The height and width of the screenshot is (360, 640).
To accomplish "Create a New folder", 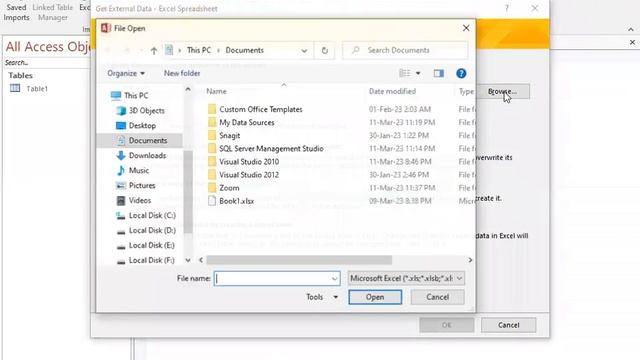I will (182, 73).
